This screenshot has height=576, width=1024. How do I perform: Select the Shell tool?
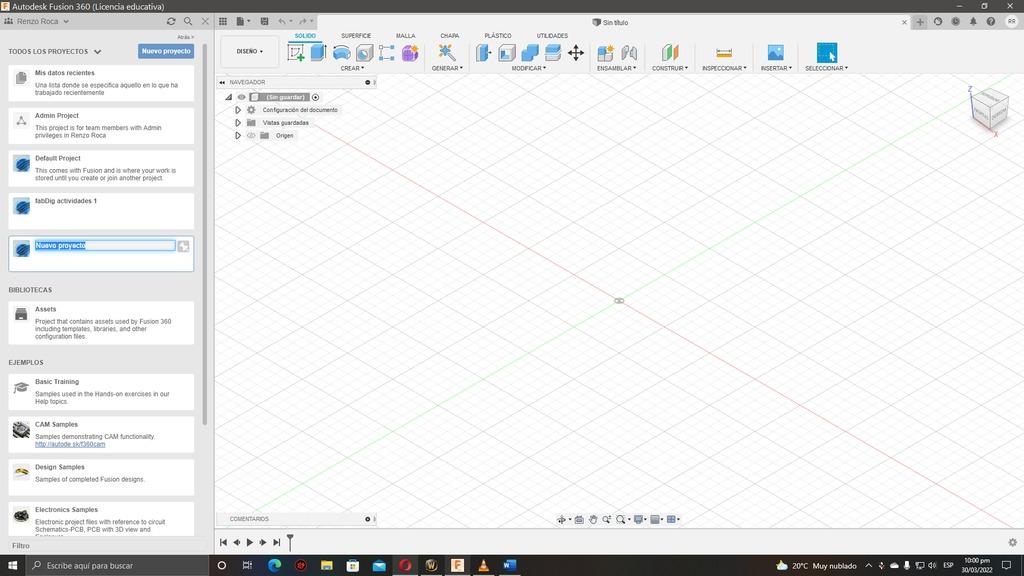point(507,53)
